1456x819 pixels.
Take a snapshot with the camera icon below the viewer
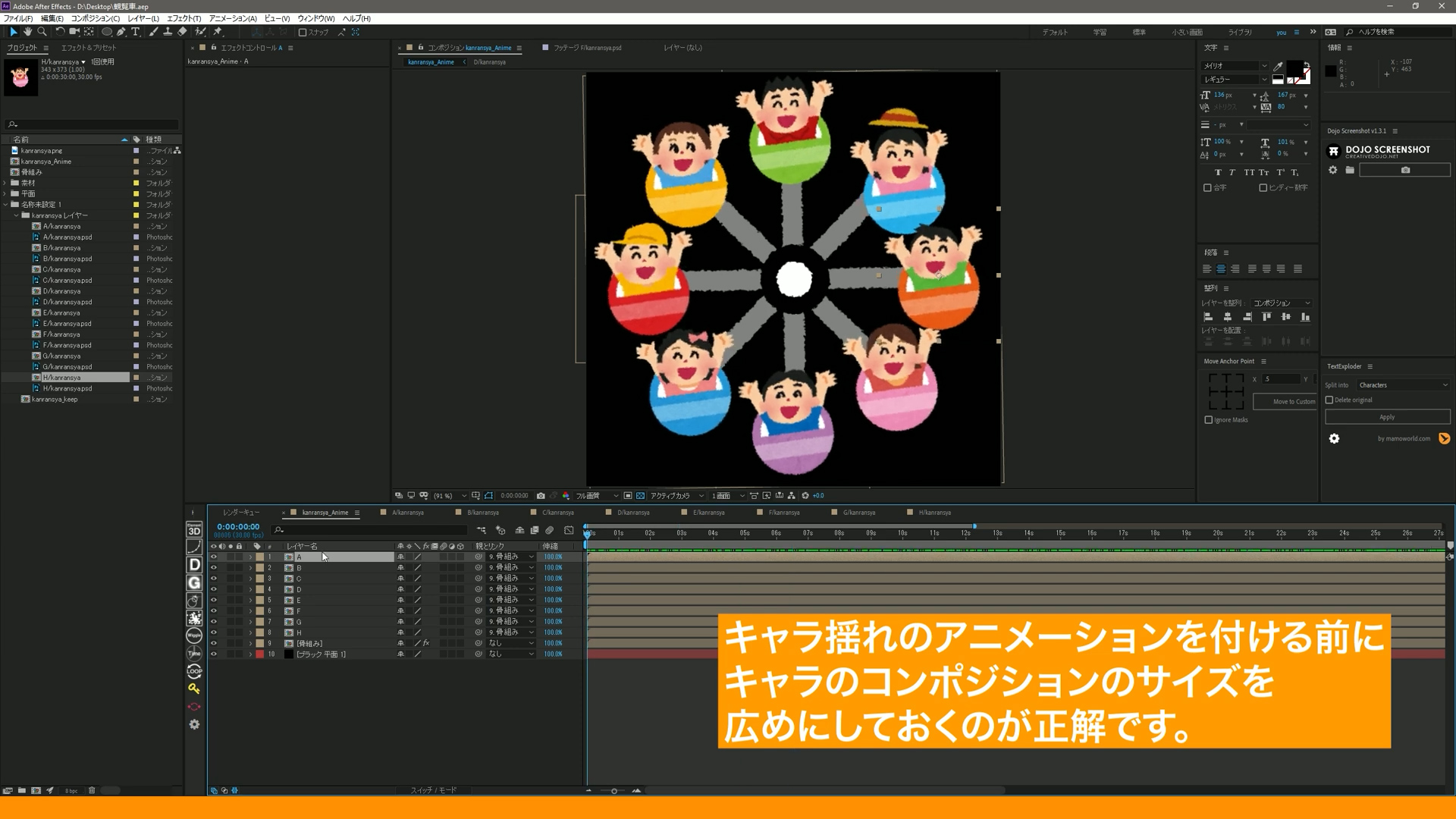pyautogui.click(x=541, y=495)
